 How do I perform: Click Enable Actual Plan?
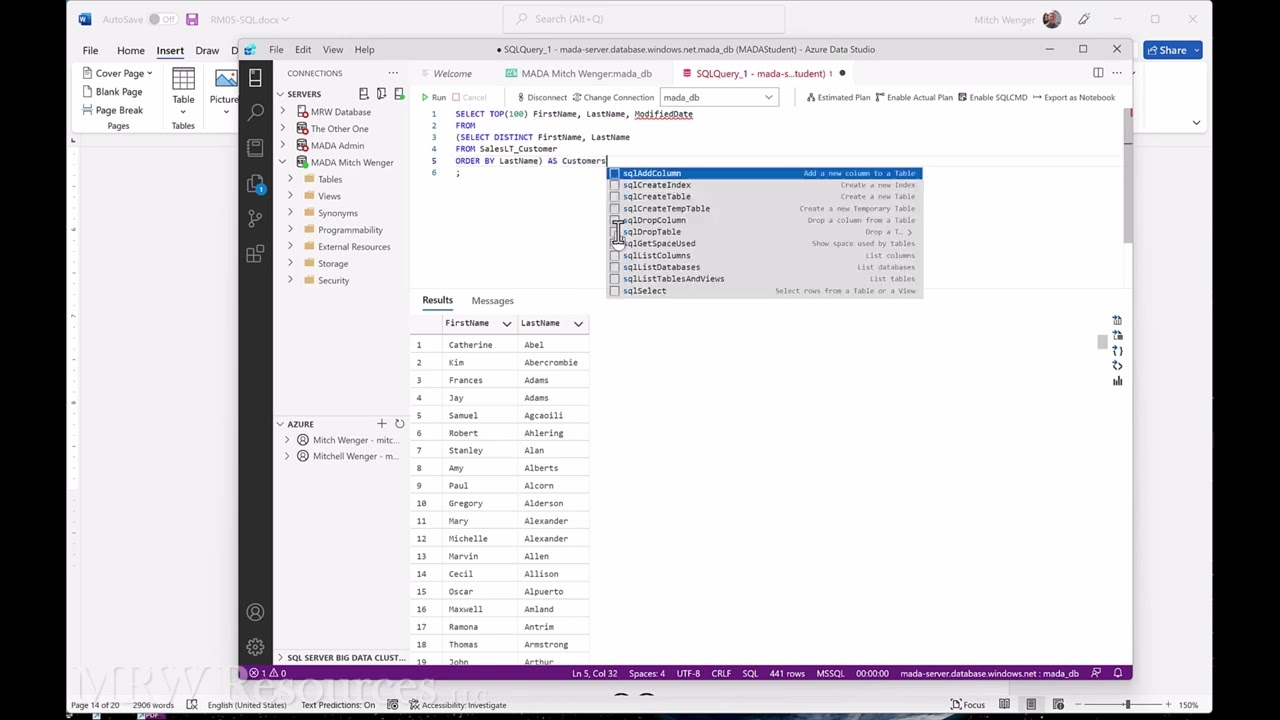click(914, 97)
